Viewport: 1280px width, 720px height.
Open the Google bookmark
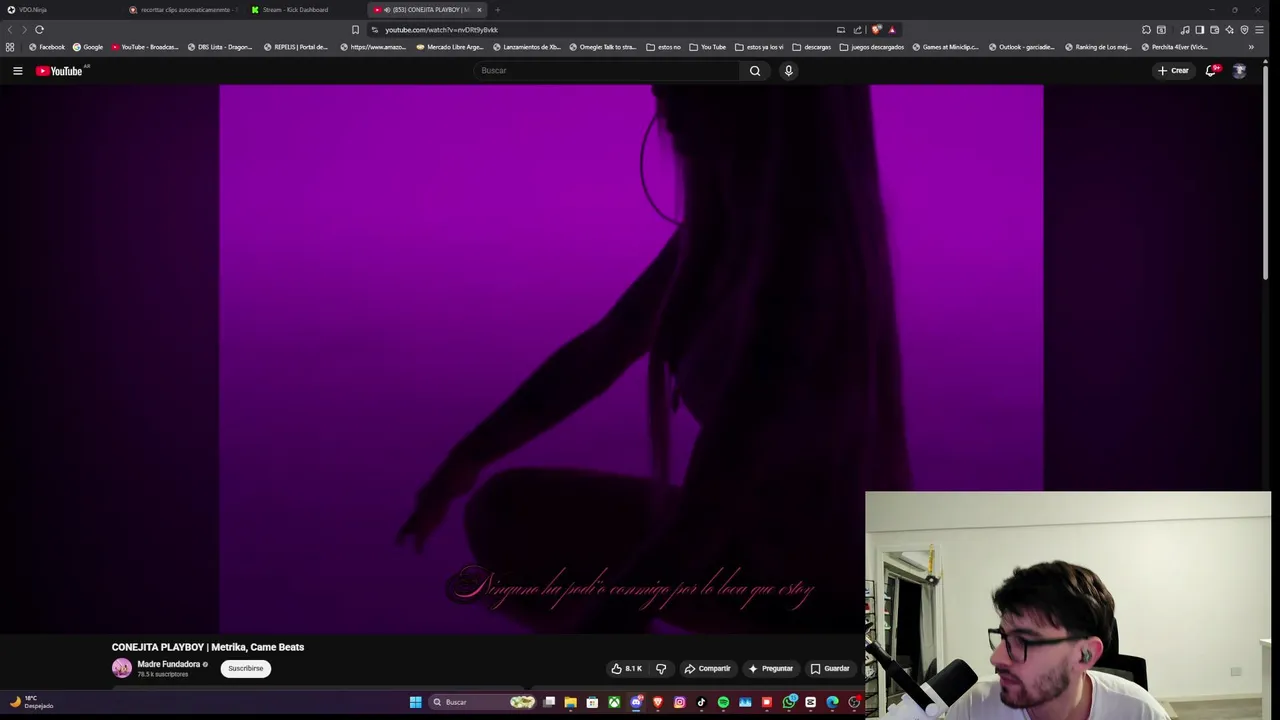87,47
